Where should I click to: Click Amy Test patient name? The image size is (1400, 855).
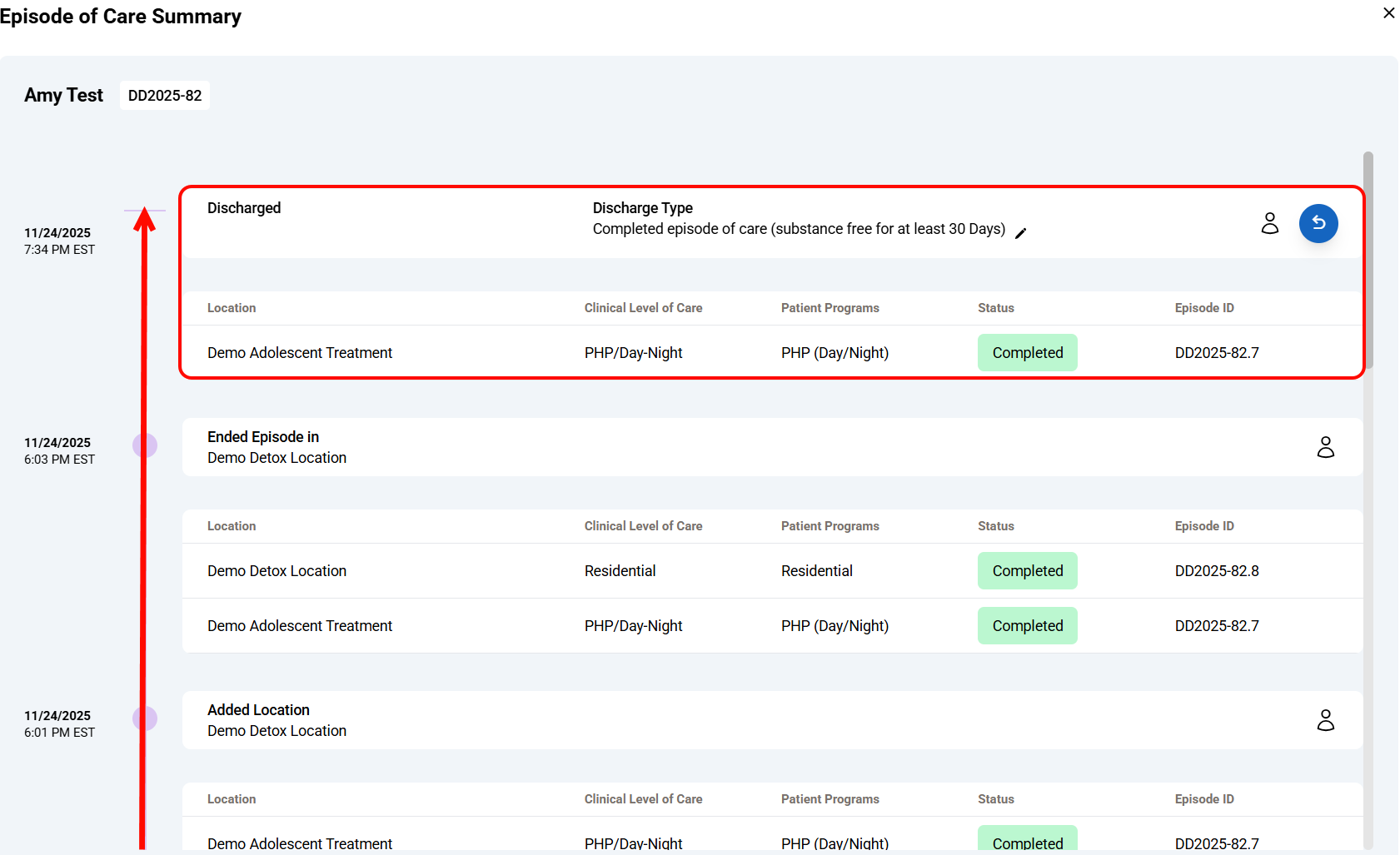point(63,96)
